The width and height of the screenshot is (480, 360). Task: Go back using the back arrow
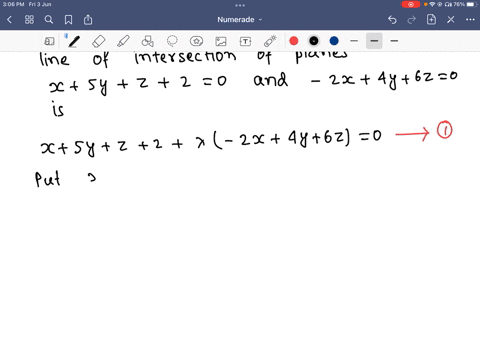pos(9,20)
